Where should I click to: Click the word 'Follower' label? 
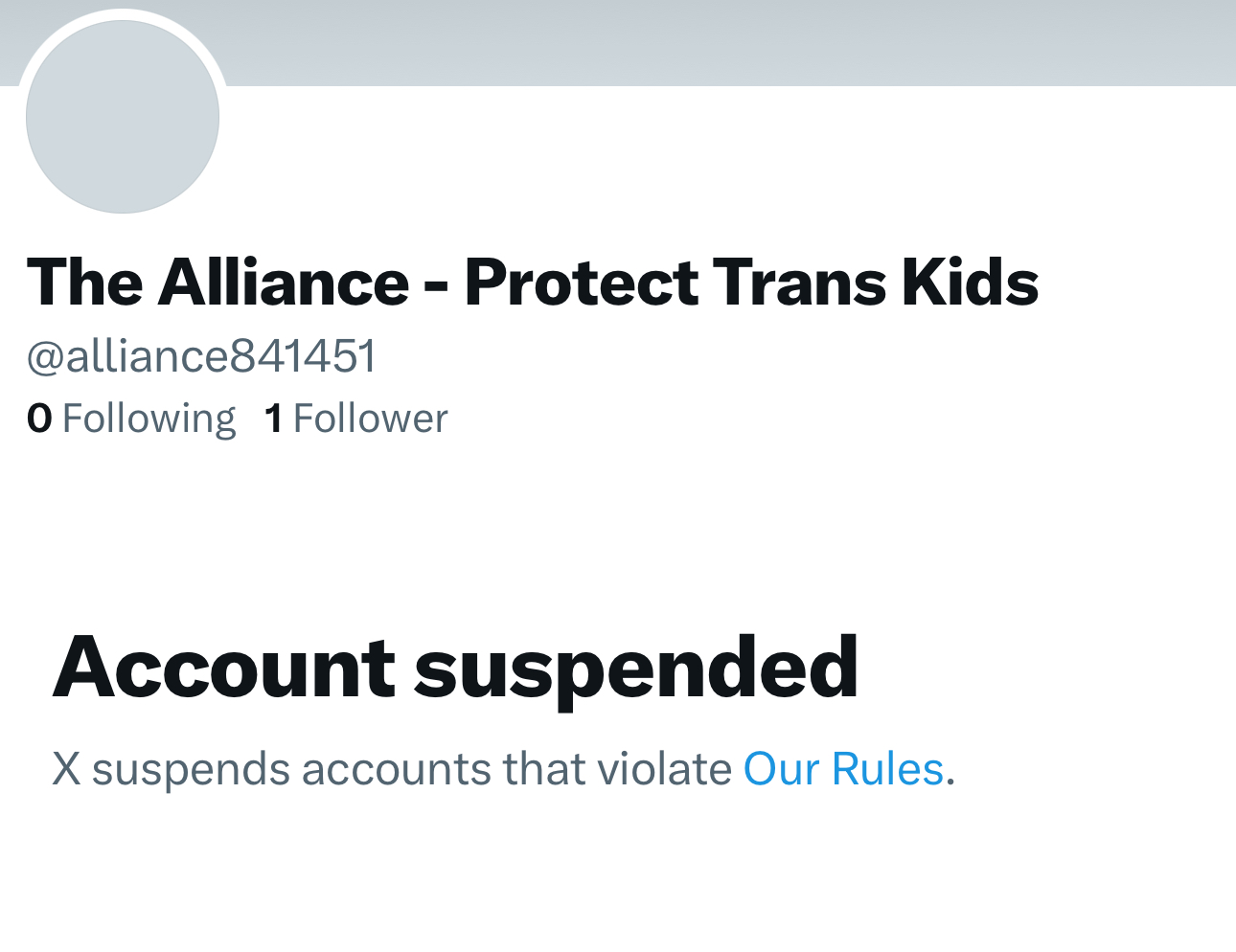(370, 419)
